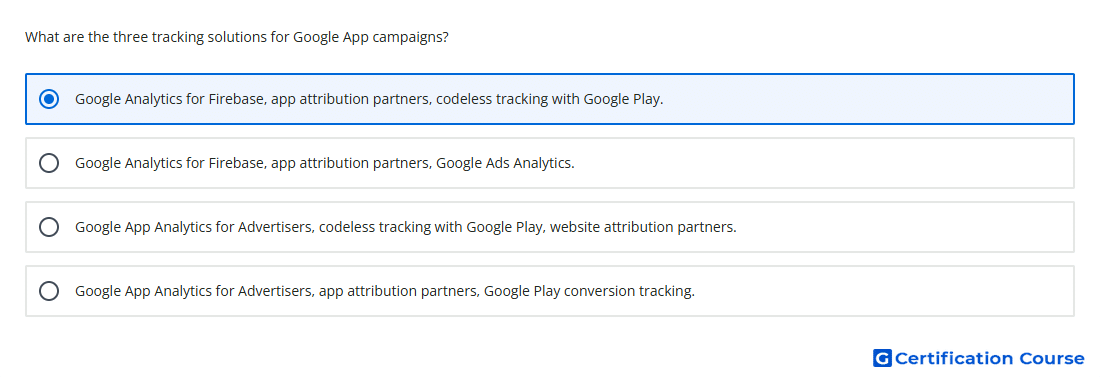Click the question text about tracking solutions
1100x377 pixels.
click(236, 37)
